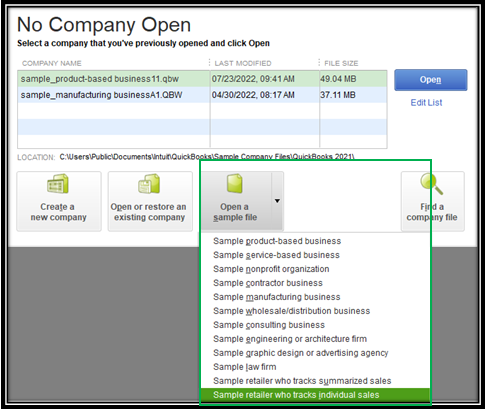Expand the Open a sample file dropdown arrow
The width and height of the screenshot is (487, 411).
277,201
